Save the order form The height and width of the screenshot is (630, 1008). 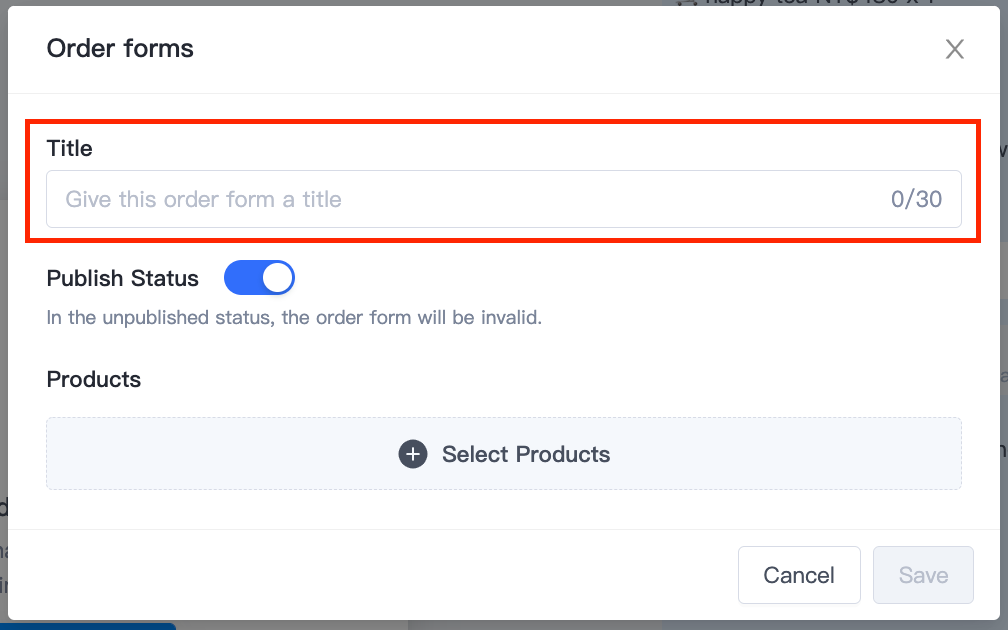923,575
